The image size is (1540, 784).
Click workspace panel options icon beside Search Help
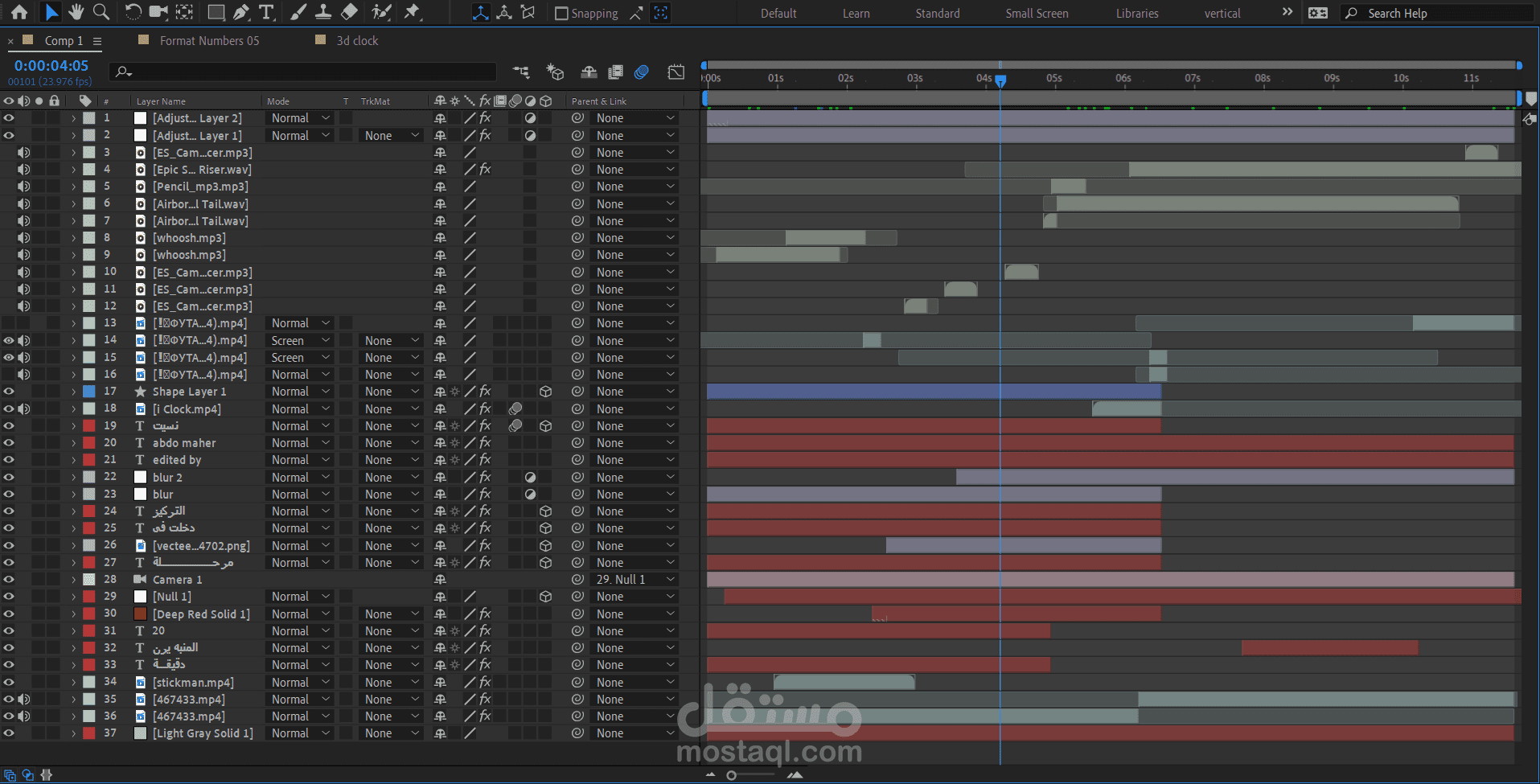(x=1318, y=13)
